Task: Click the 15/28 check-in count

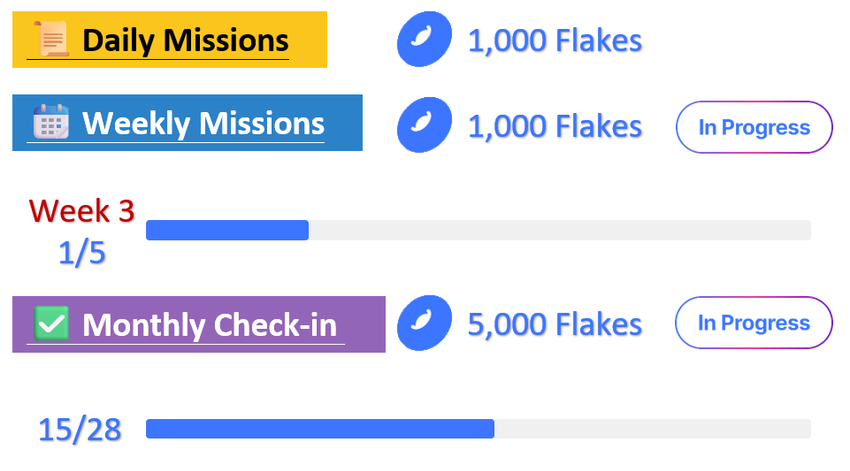Action: click(x=80, y=430)
